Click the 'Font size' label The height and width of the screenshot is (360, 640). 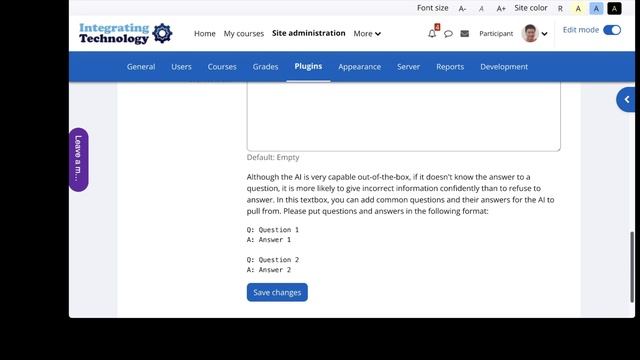point(432,8)
